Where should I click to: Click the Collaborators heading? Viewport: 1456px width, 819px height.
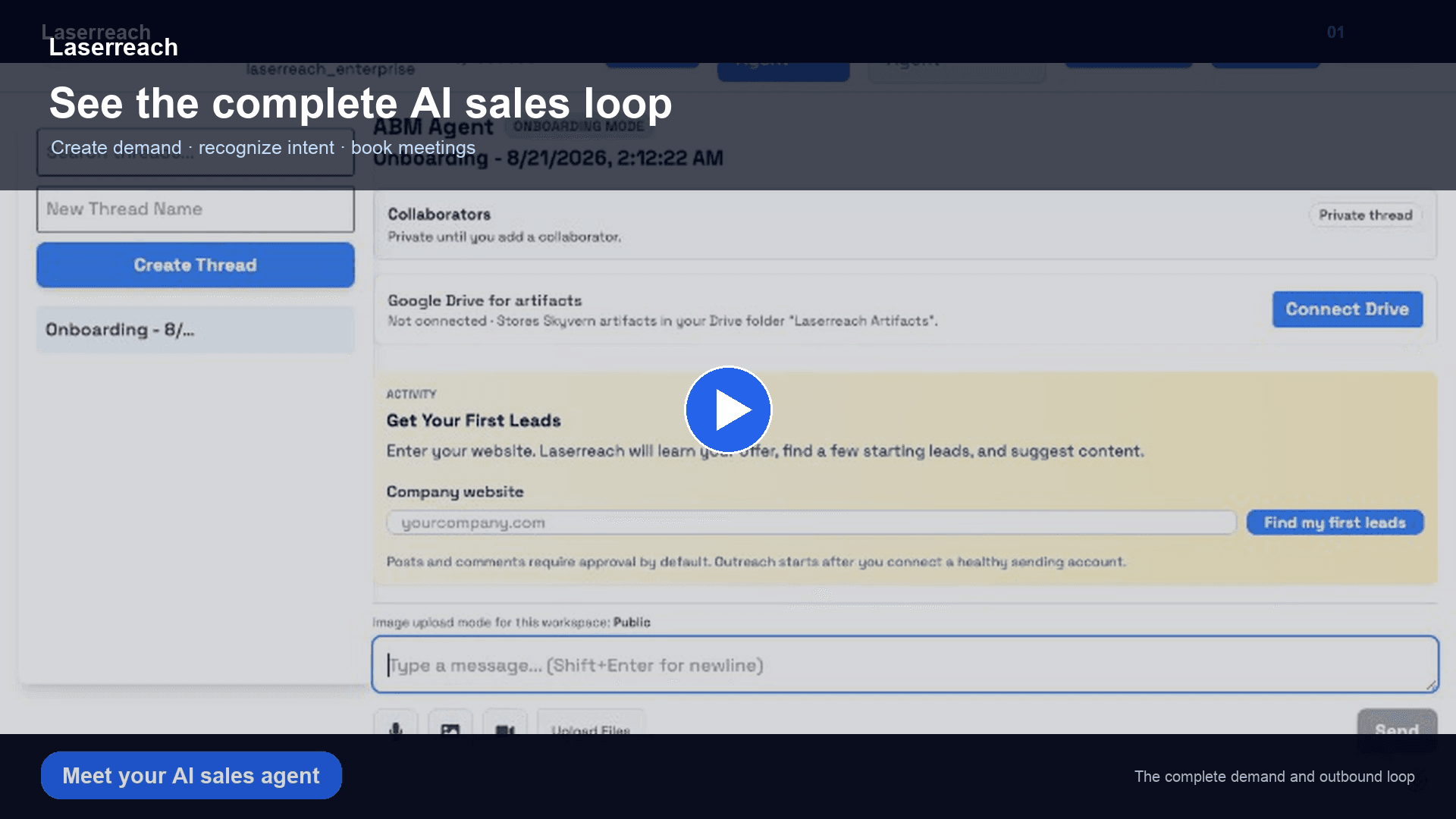point(439,215)
